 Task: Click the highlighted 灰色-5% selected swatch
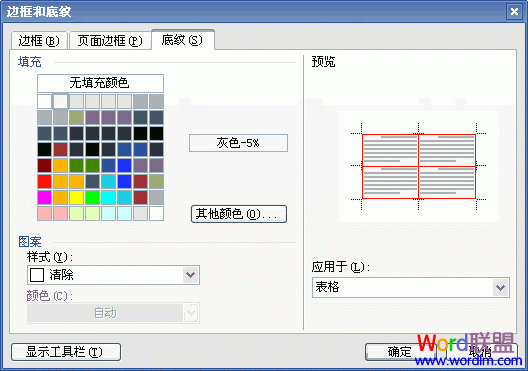61,101
